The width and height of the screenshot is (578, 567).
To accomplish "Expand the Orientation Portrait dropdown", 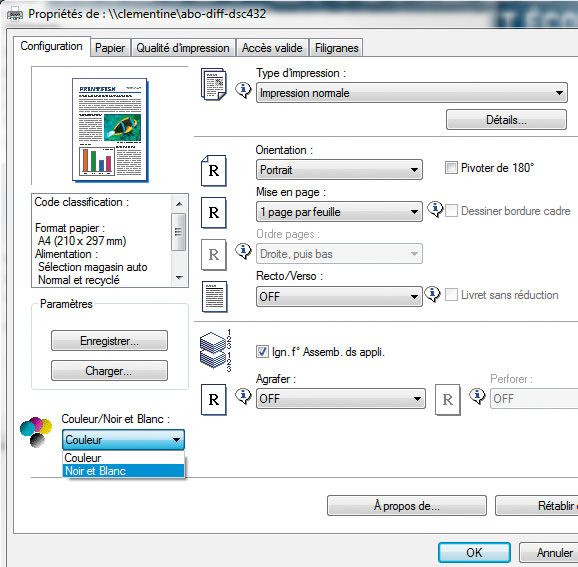I will tap(339, 170).
